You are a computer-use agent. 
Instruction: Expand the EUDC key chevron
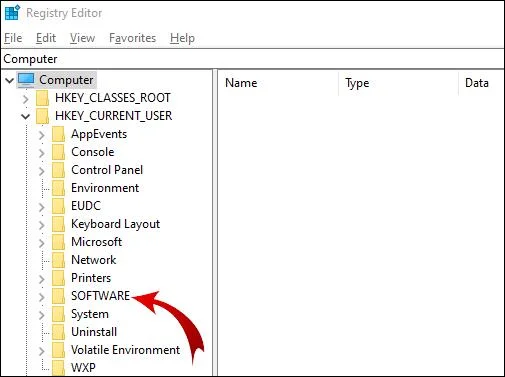[x=42, y=207]
